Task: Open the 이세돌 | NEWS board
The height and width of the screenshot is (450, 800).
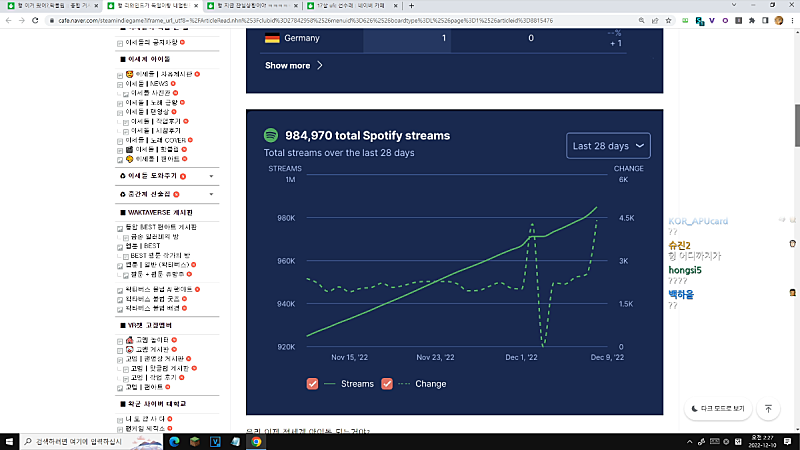Action: (x=147, y=84)
